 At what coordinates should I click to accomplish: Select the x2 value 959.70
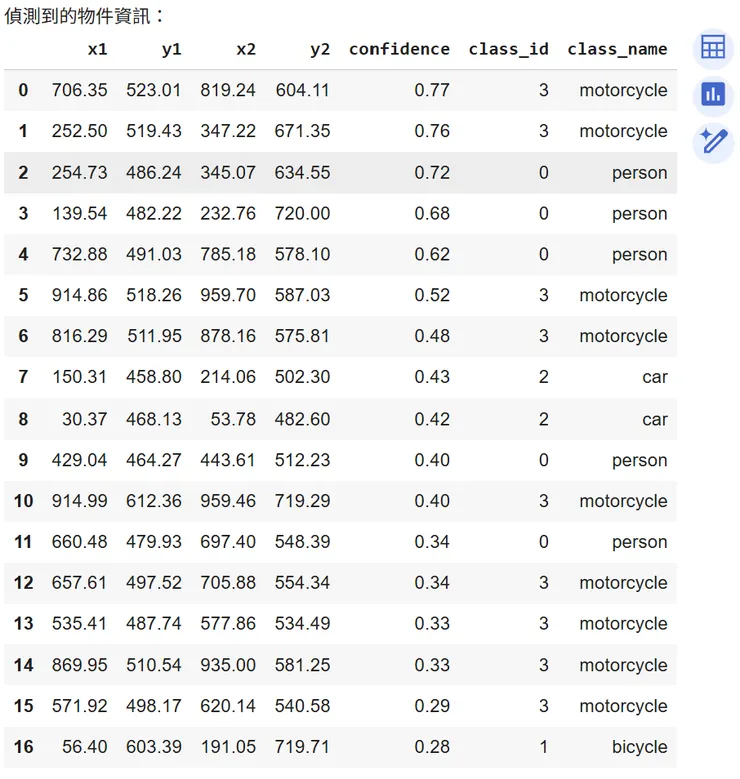[228, 295]
